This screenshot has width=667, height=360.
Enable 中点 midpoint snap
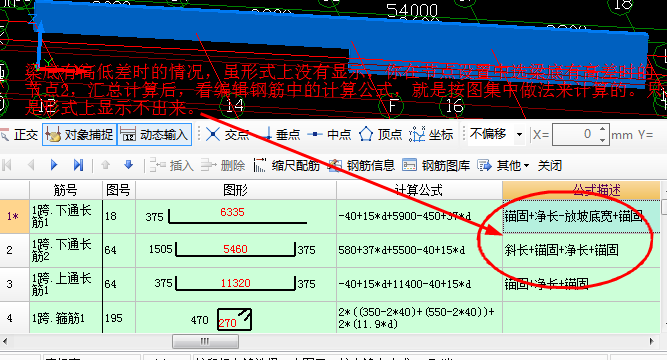tap(329, 135)
